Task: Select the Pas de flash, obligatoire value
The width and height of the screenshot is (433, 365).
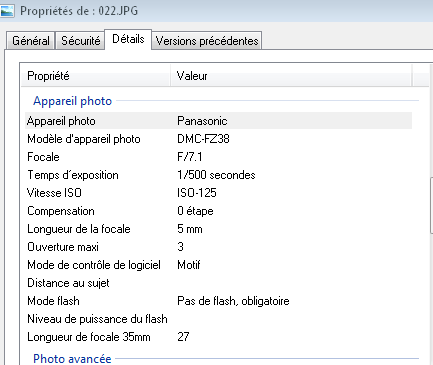Action: click(x=233, y=301)
